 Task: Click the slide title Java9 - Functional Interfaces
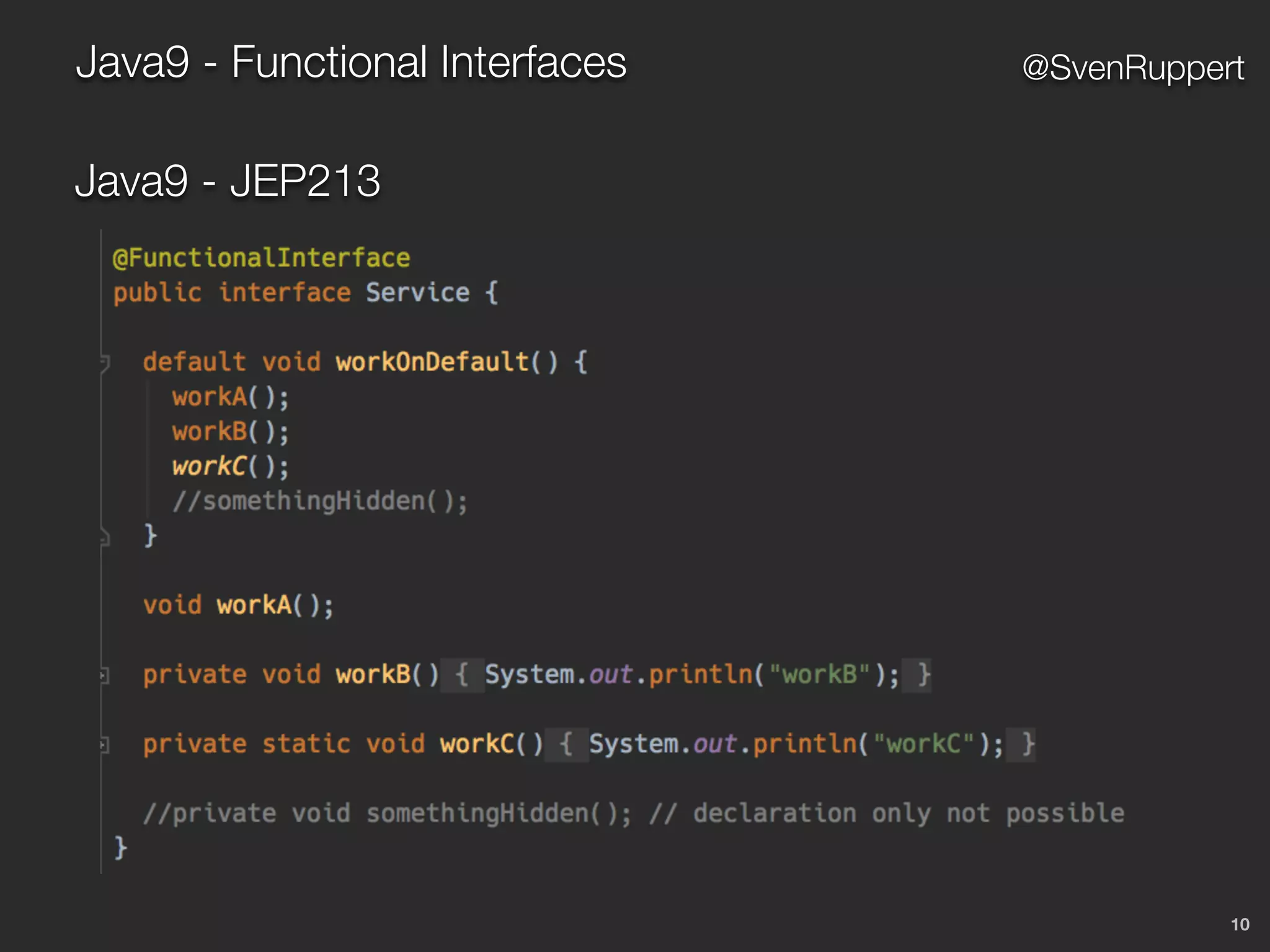coord(351,62)
